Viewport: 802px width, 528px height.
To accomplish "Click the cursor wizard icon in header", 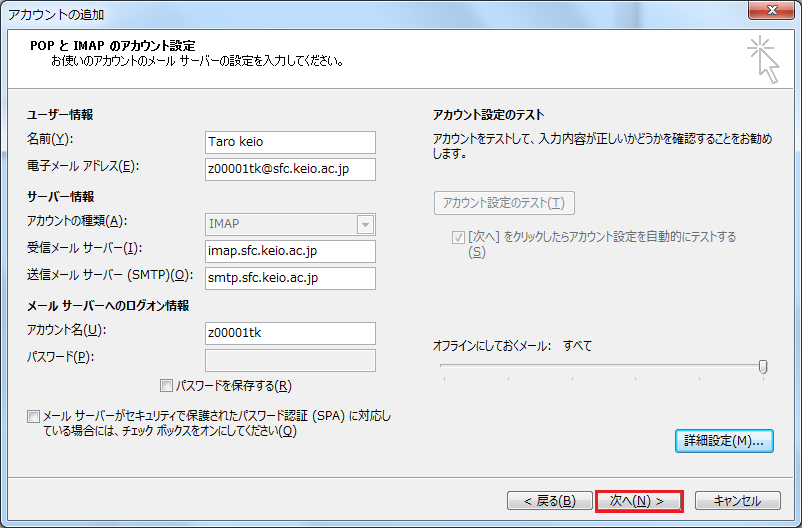I will [762, 58].
